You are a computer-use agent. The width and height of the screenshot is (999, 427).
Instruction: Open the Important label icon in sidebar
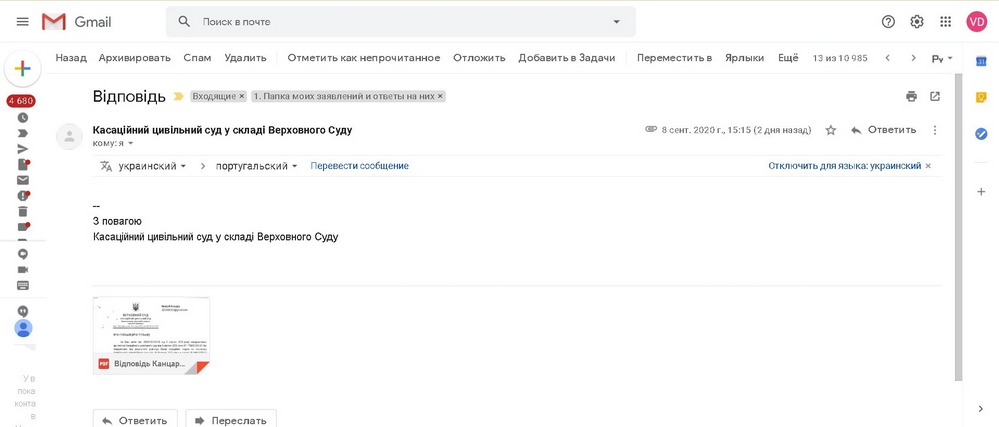[22, 133]
